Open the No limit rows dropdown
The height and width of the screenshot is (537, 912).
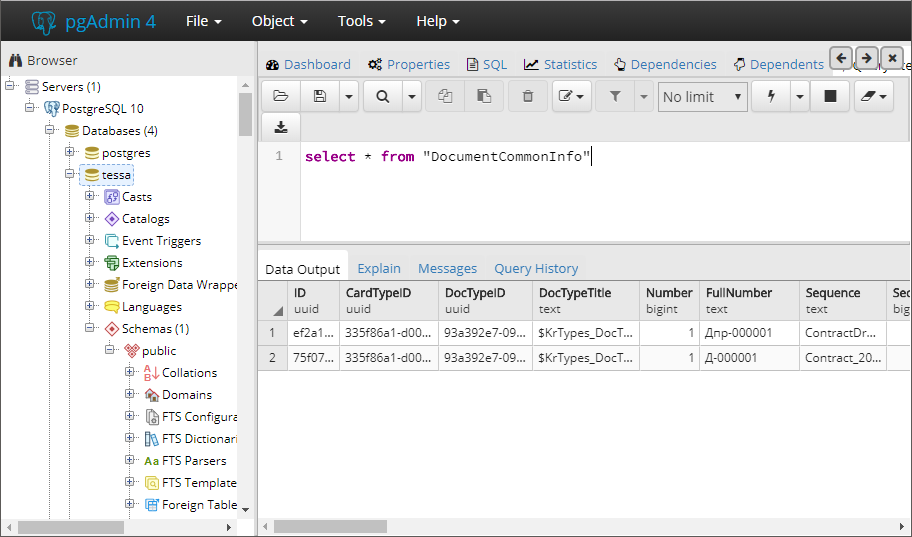[703, 97]
